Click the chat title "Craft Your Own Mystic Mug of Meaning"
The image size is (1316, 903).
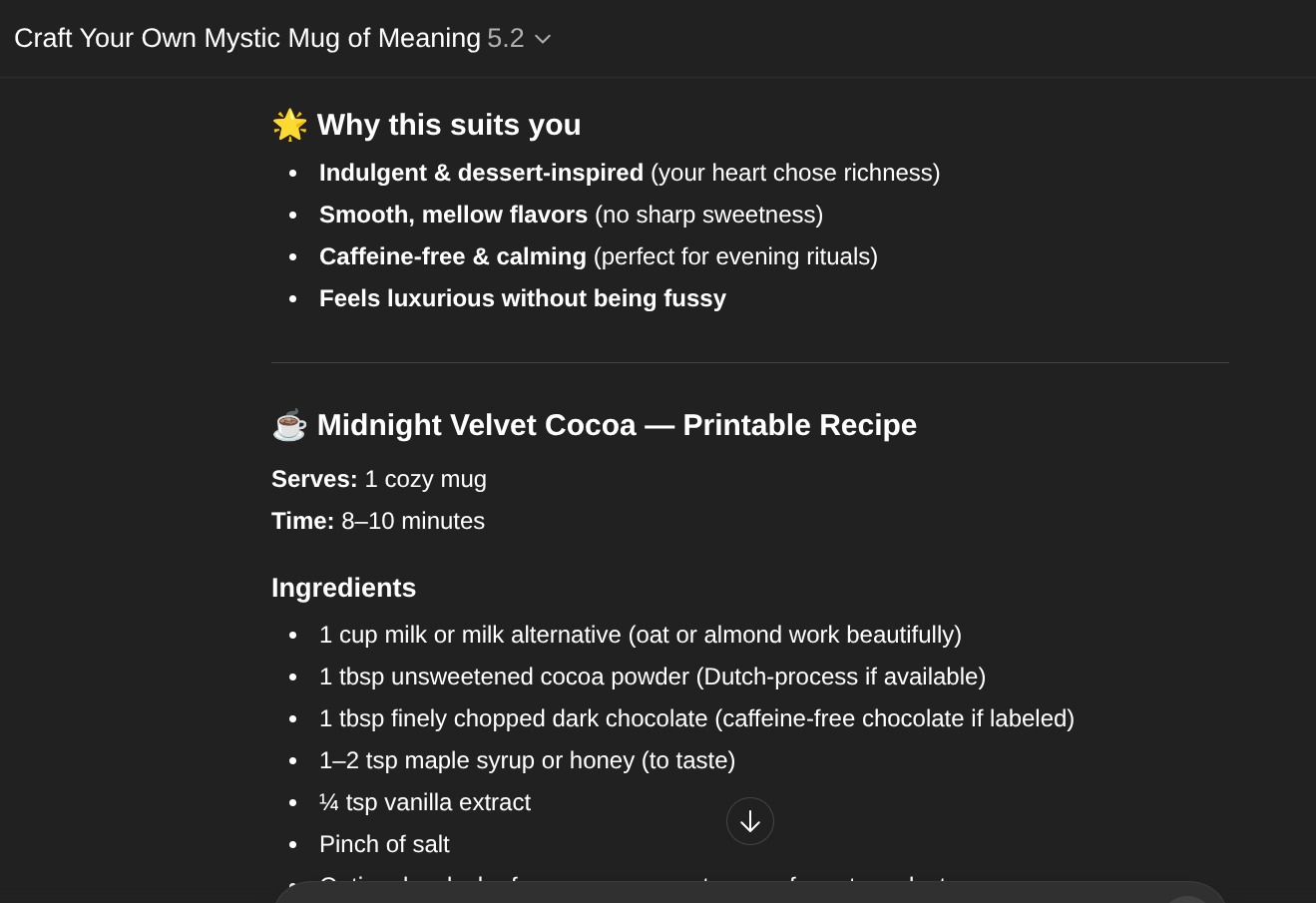[x=247, y=39]
